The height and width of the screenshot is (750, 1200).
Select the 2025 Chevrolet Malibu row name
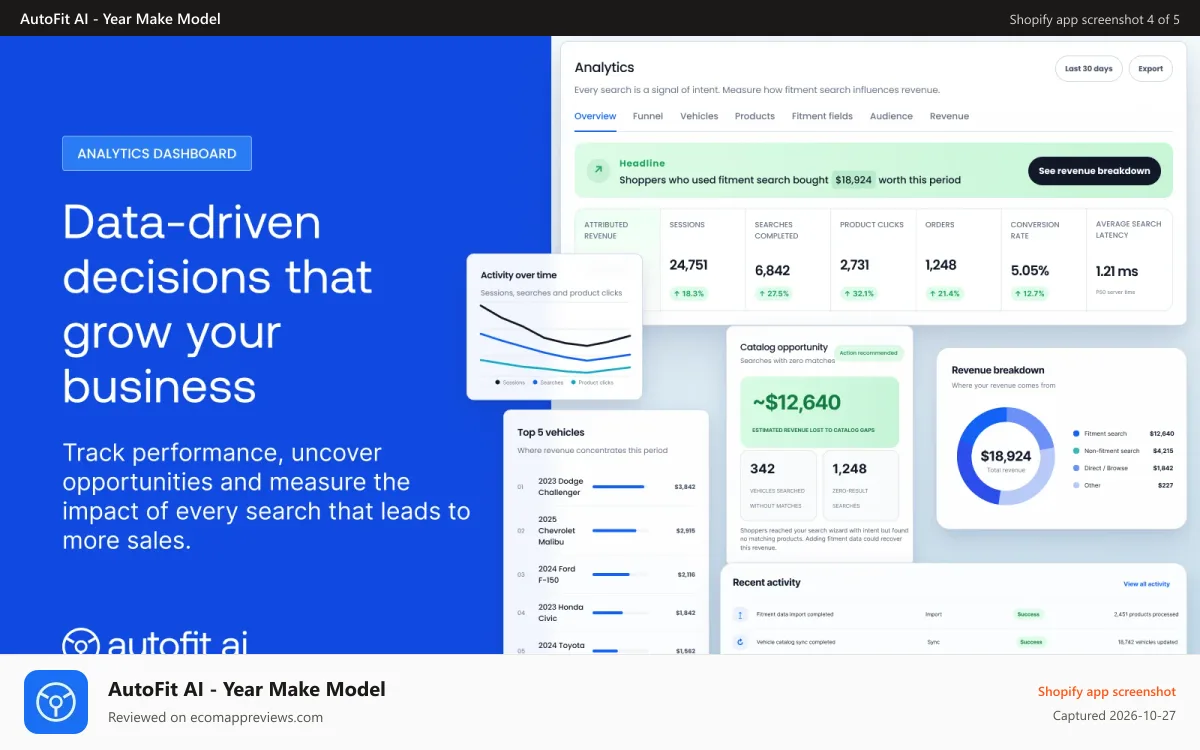coord(556,531)
